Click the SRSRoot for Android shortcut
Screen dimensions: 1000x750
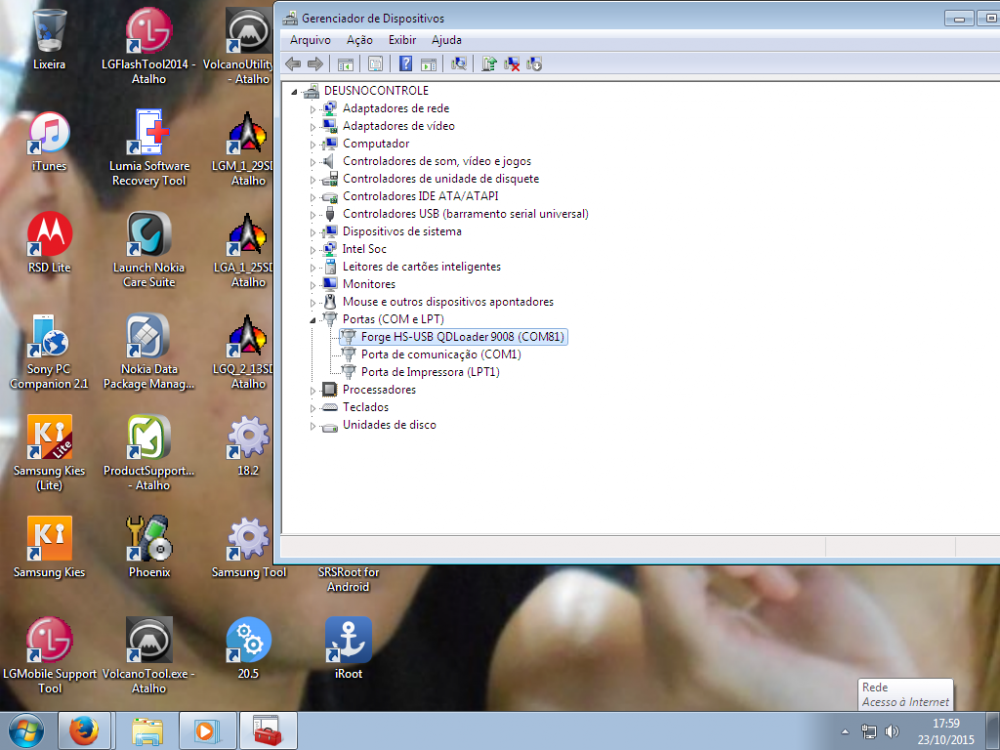348,579
